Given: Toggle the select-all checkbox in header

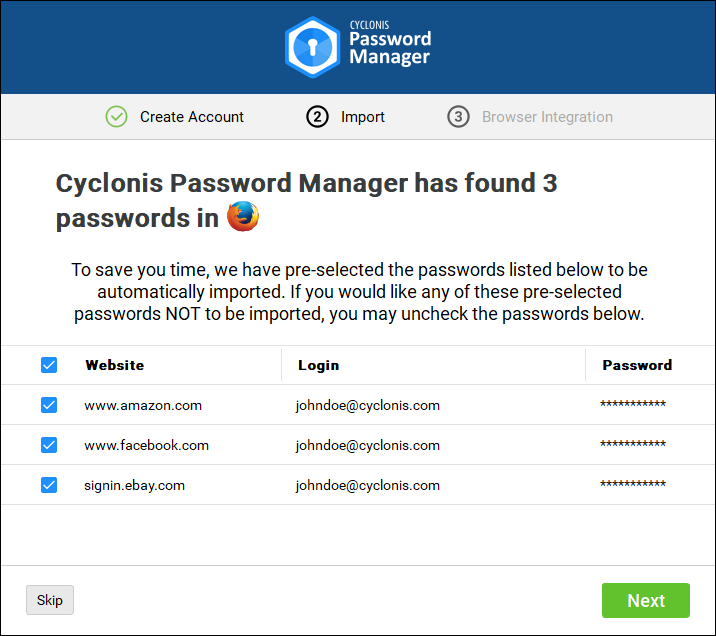Looking at the screenshot, I should 49,365.
